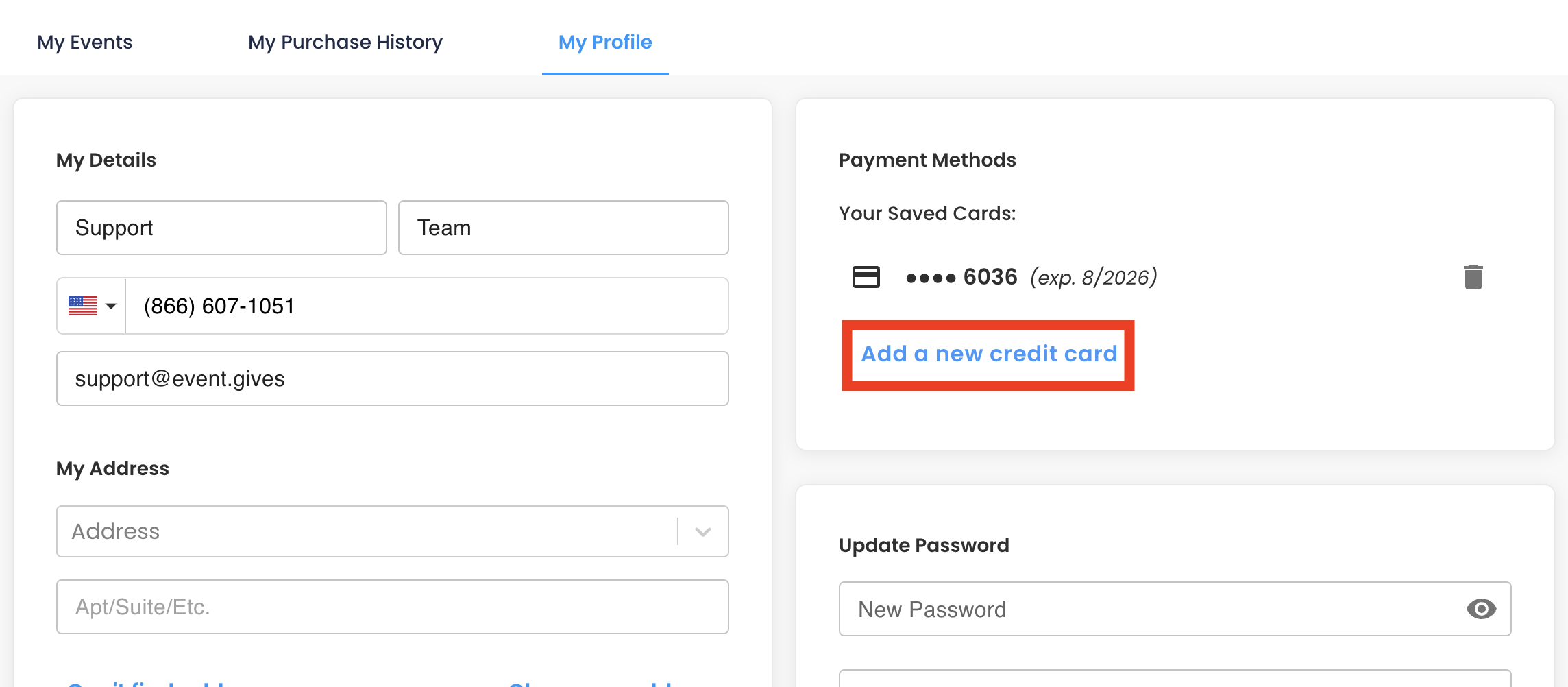The height and width of the screenshot is (687, 1568).
Task: Click the country code dropdown arrow
Action: [x=111, y=306]
